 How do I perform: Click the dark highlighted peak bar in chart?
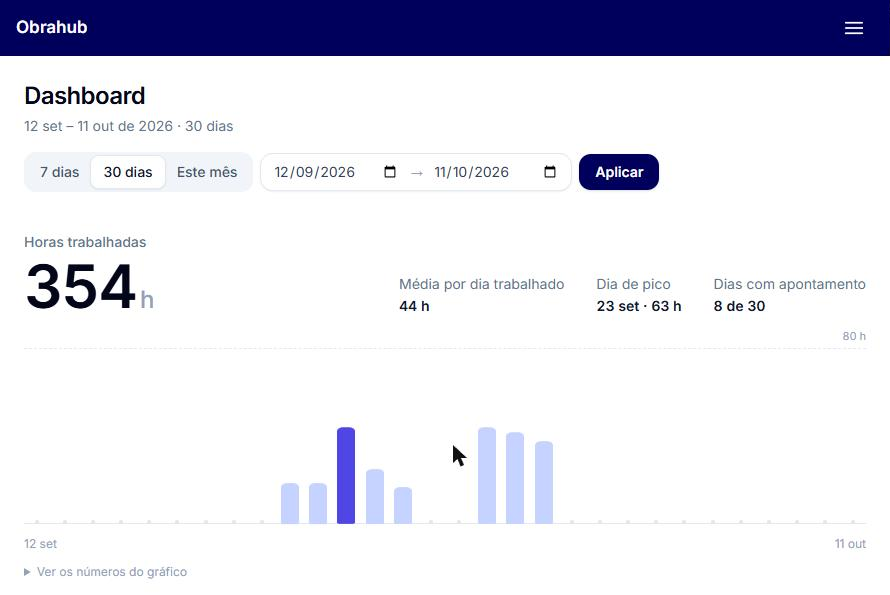click(x=346, y=475)
